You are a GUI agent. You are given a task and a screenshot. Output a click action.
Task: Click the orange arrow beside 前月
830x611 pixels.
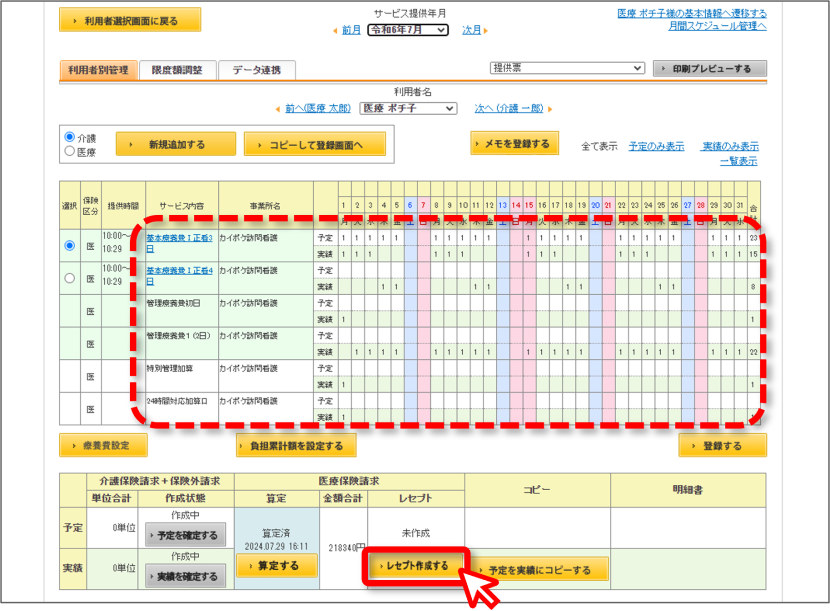click(335, 31)
